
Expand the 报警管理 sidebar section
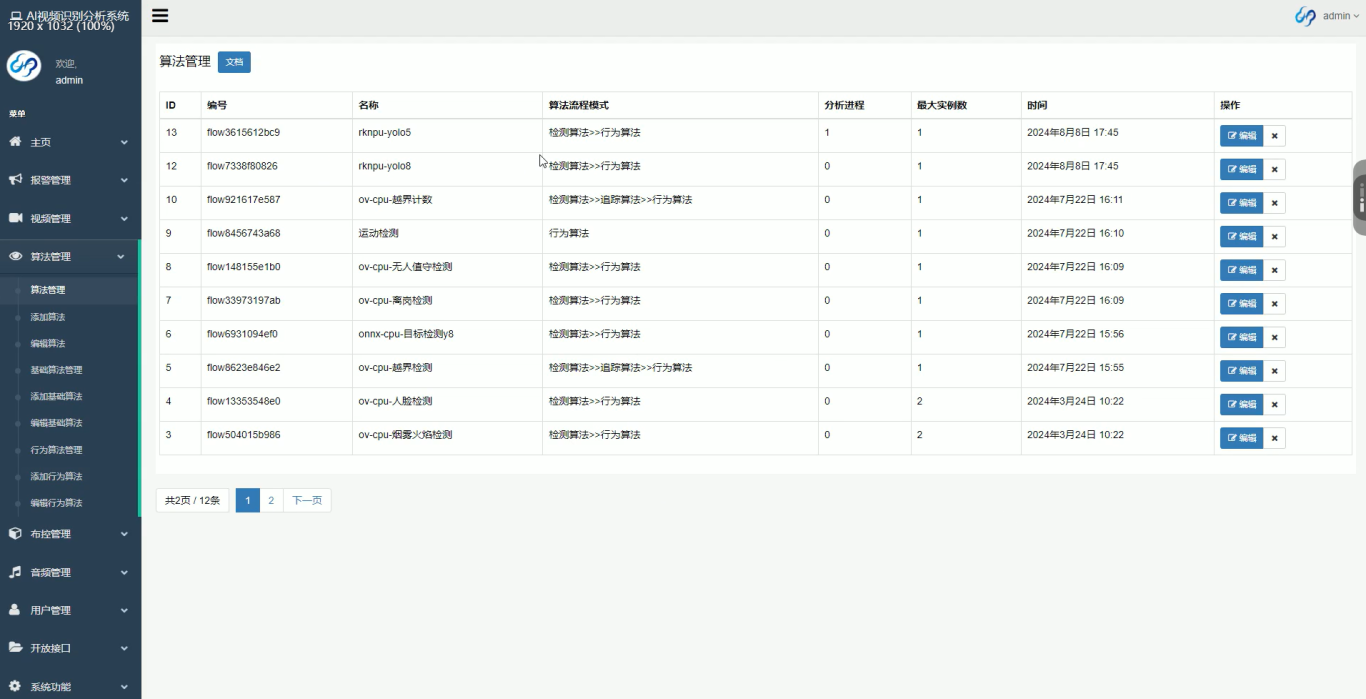pyautogui.click(x=68, y=181)
